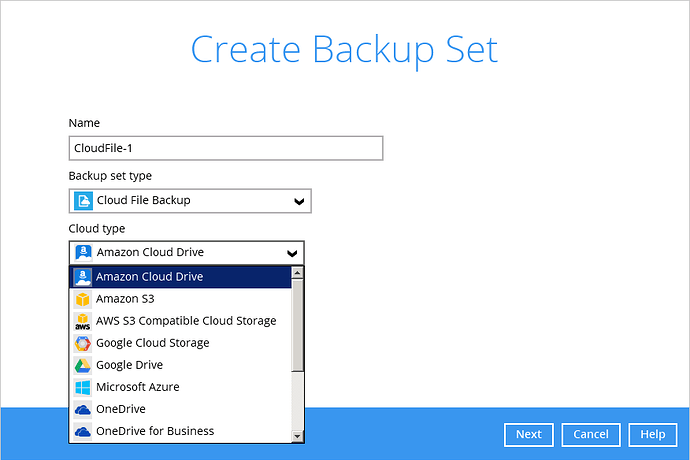The width and height of the screenshot is (690, 460).
Task: Click the OneDrive cloud icon
Action: pyautogui.click(x=82, y=409)
